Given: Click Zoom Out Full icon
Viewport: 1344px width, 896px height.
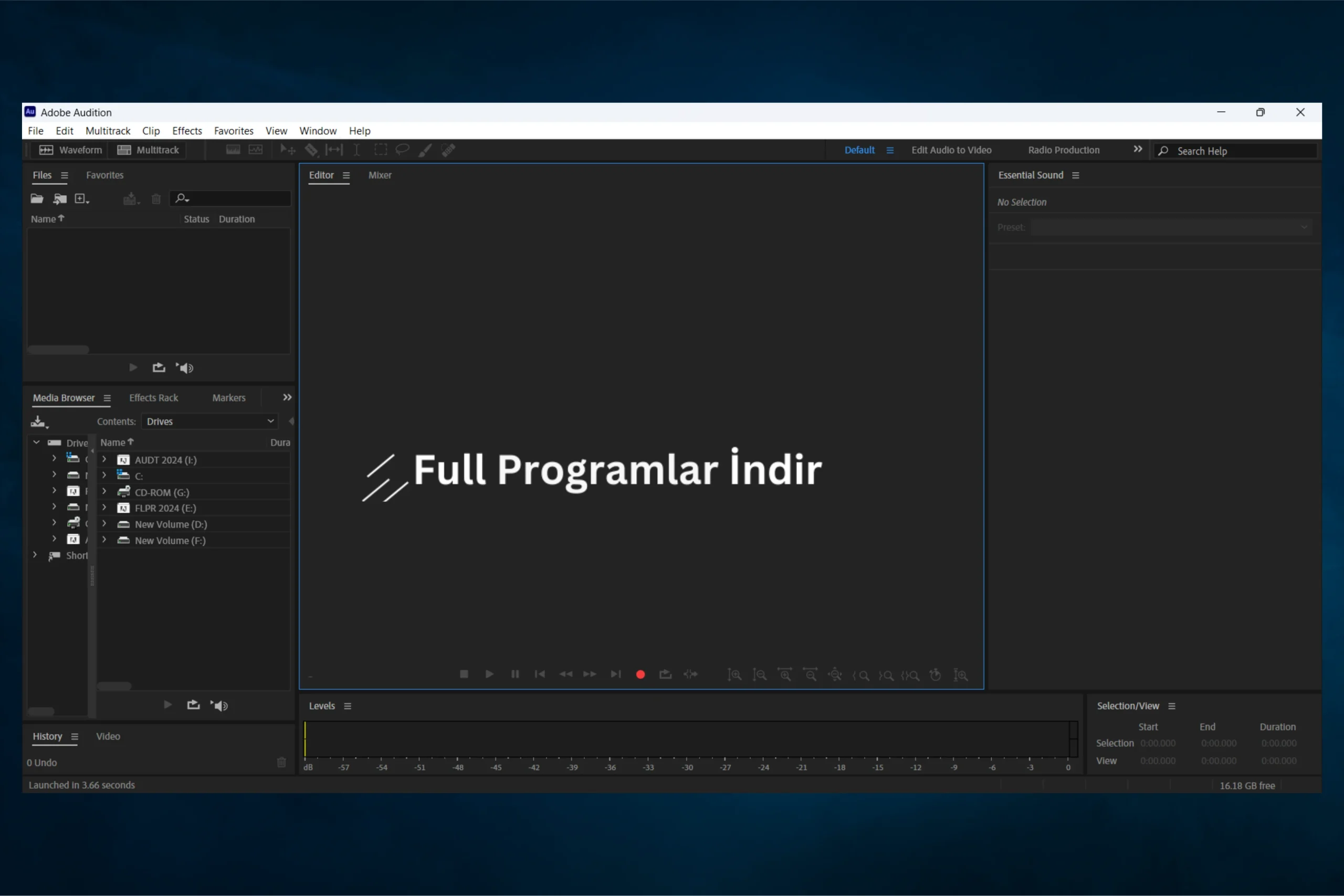Looking at the screenshot, I should [835, 675].
